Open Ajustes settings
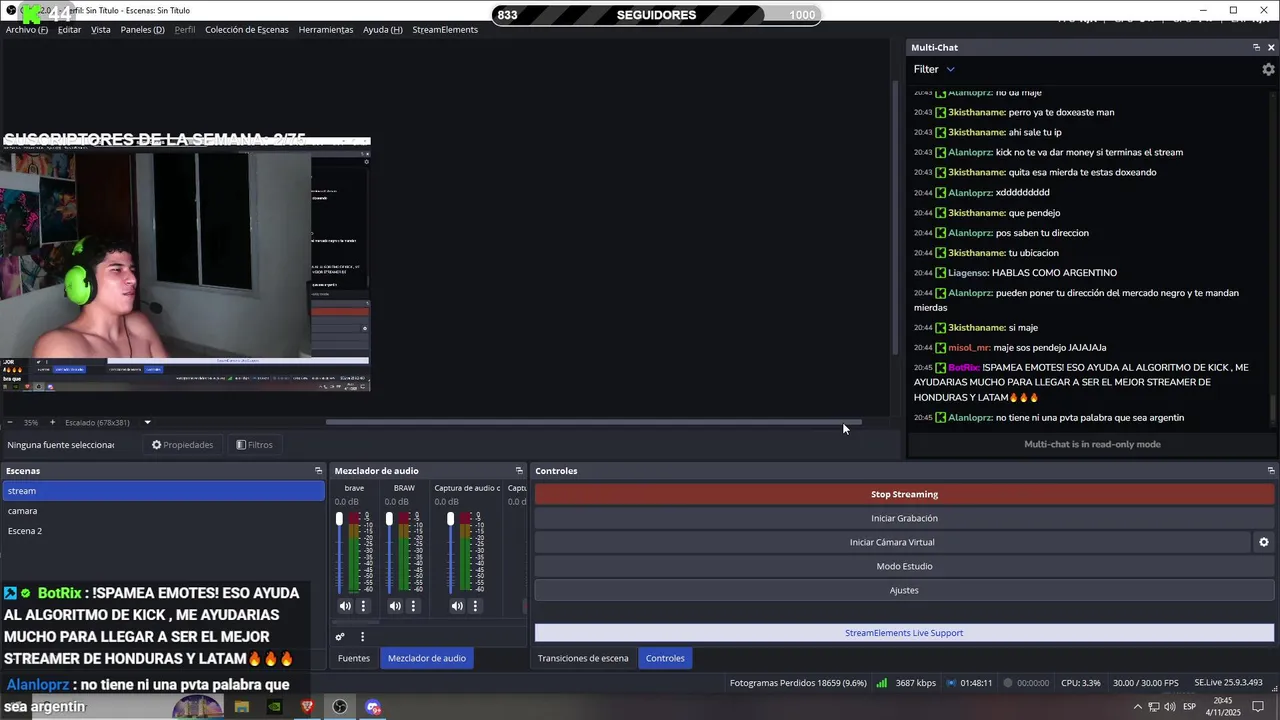1280x720 pixels. [904, 590]
